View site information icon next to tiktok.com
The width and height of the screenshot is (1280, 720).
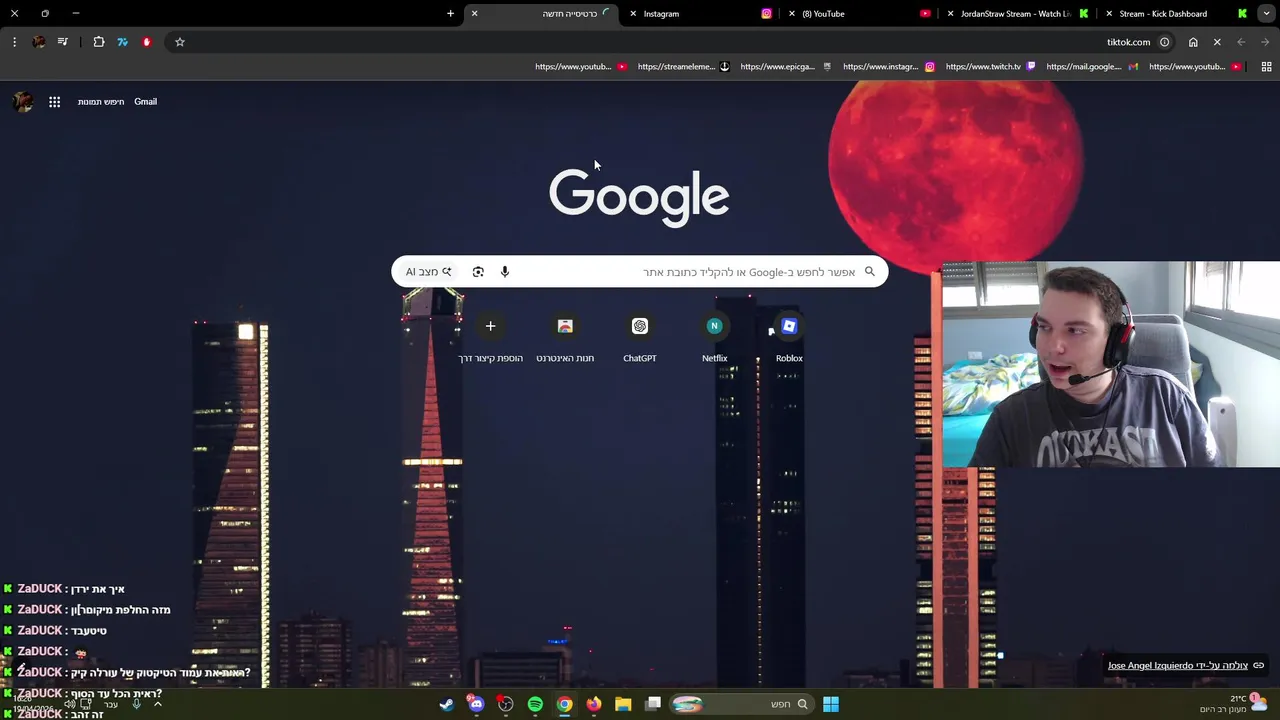(x=1164, y=42)
